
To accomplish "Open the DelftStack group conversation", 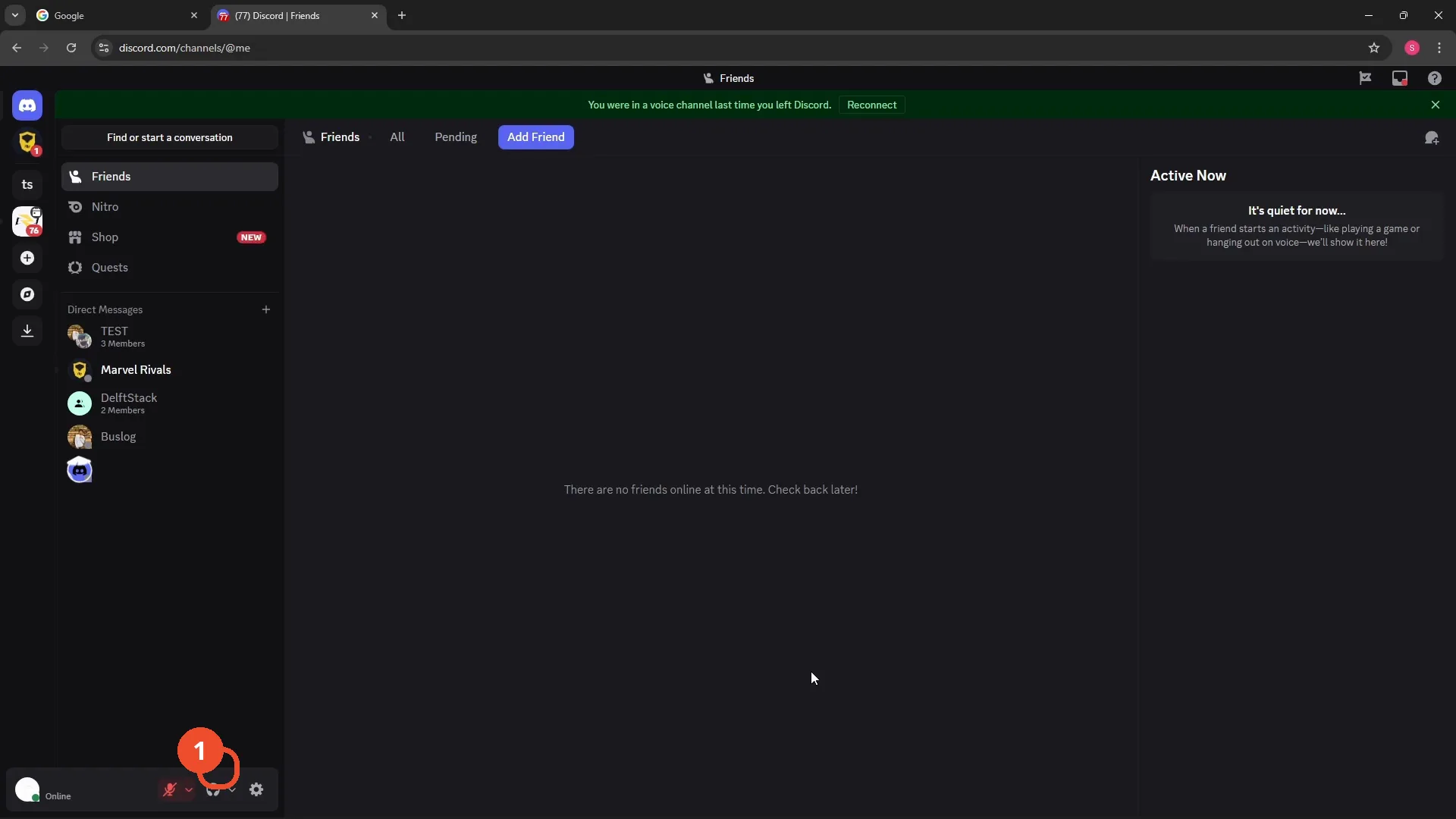I will [x=170, y=403].
